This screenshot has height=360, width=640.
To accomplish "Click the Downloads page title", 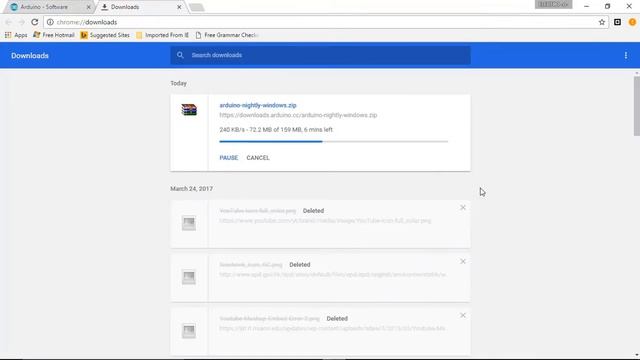I will (x=30, y=56).
